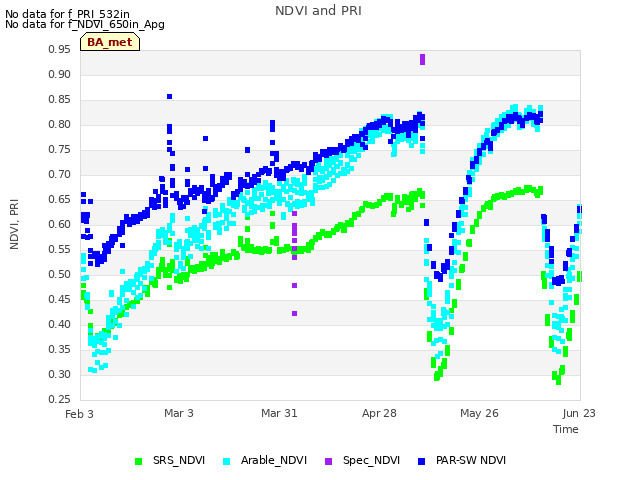Click the 'No data for f_NDVI_650in_Apg' message

[x=85, y=24]
